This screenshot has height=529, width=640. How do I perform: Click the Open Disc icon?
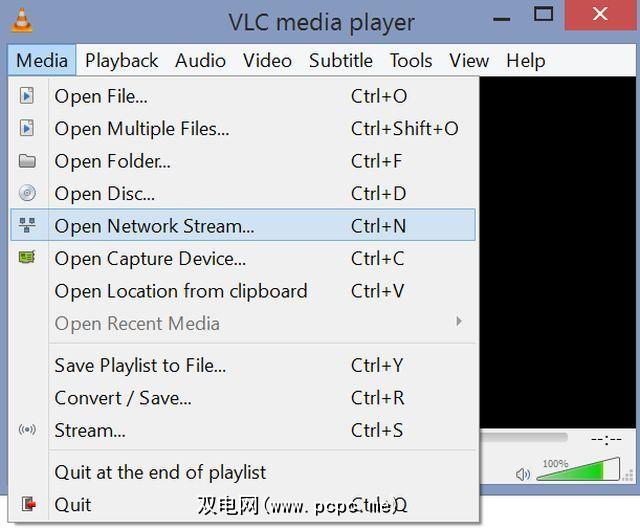27,193
